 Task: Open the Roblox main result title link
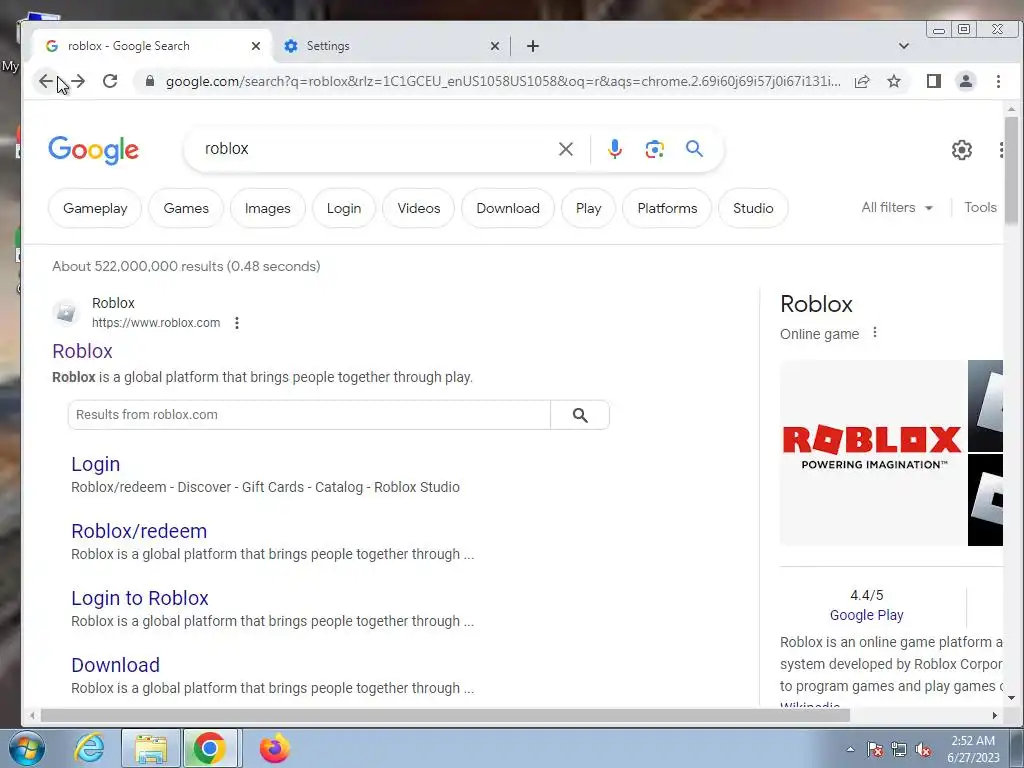tap(82, 351)
